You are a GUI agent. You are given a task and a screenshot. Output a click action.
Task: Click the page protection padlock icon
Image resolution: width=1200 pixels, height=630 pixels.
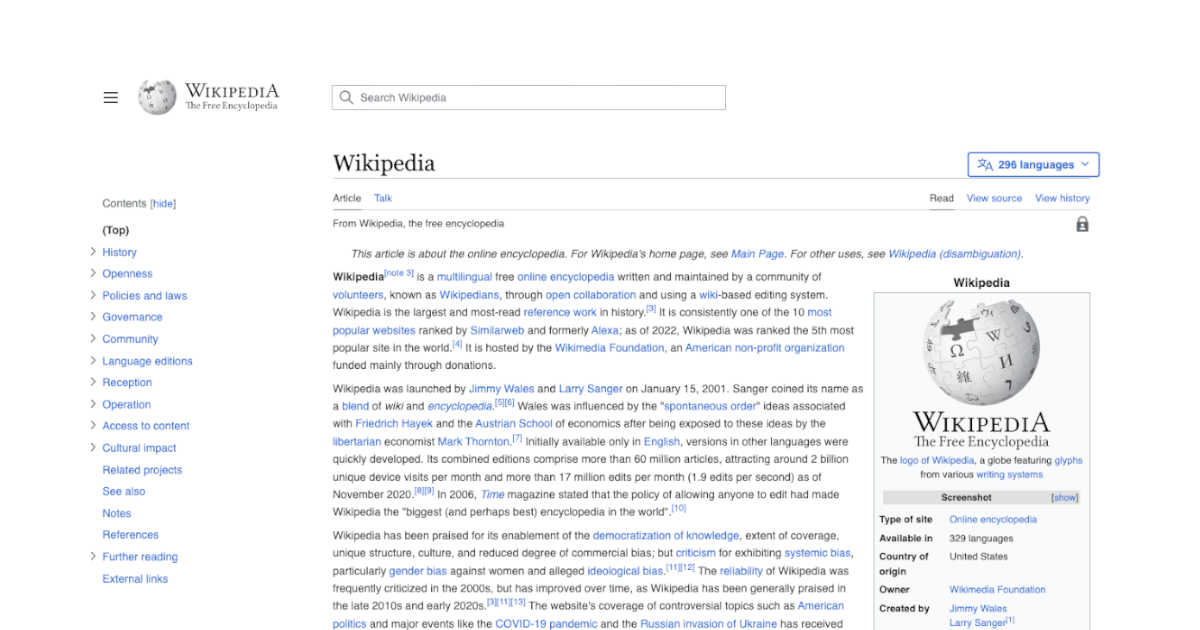point(1081,225)
